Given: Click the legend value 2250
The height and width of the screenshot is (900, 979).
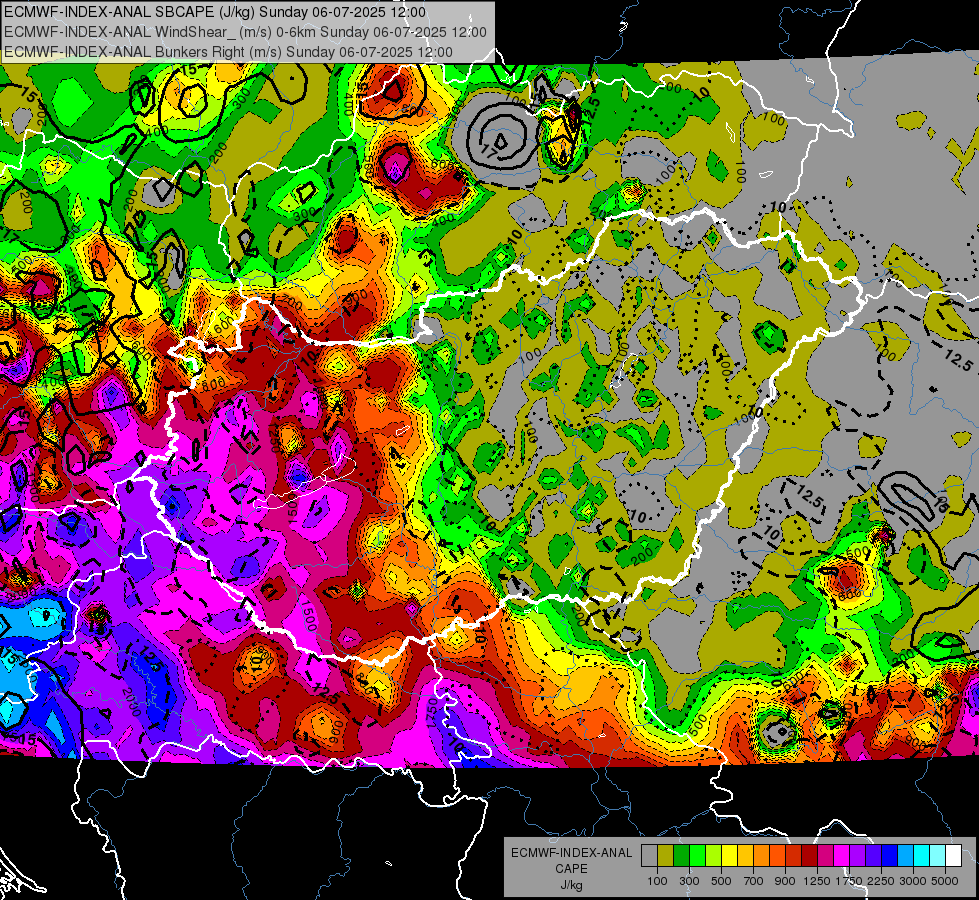Looking at the screenshot, I should point(881,881).
